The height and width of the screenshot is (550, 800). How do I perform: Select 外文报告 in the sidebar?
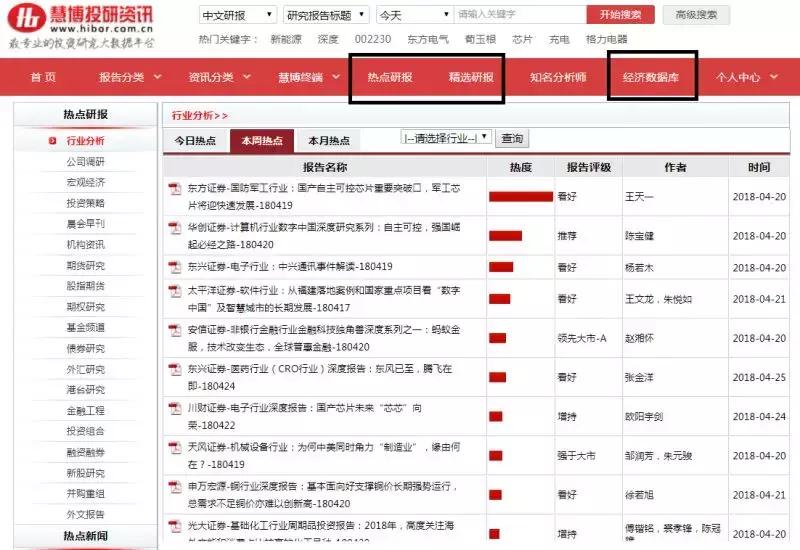[85, 514]
